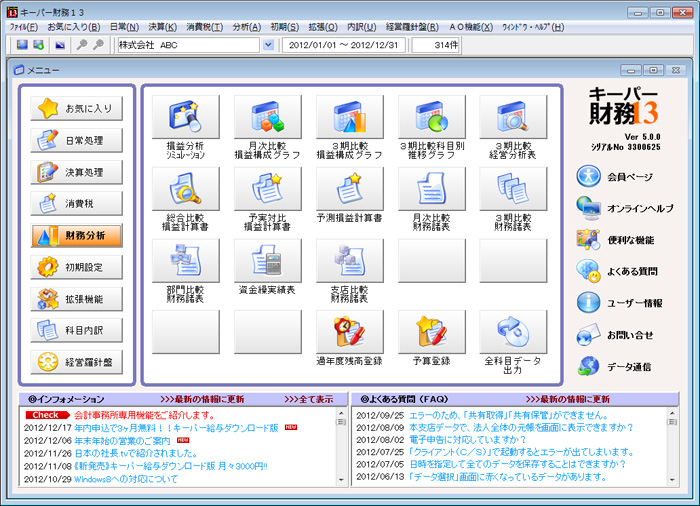Click the leftmost toolbar icon

click(x=22, y=45)
